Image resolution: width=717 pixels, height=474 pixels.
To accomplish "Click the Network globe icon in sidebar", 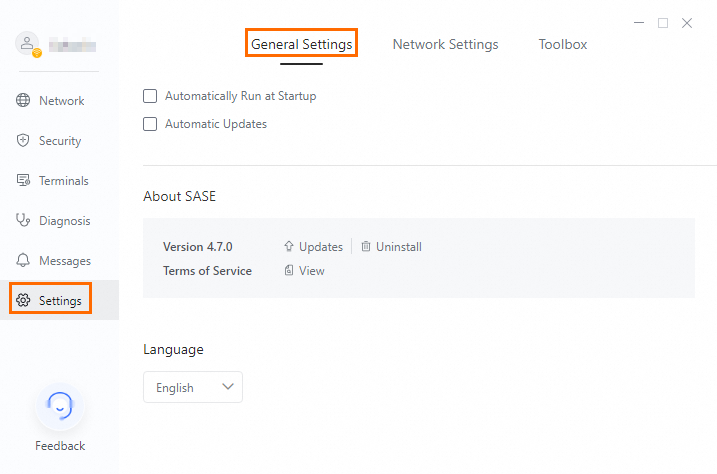I will coord(23,101).
